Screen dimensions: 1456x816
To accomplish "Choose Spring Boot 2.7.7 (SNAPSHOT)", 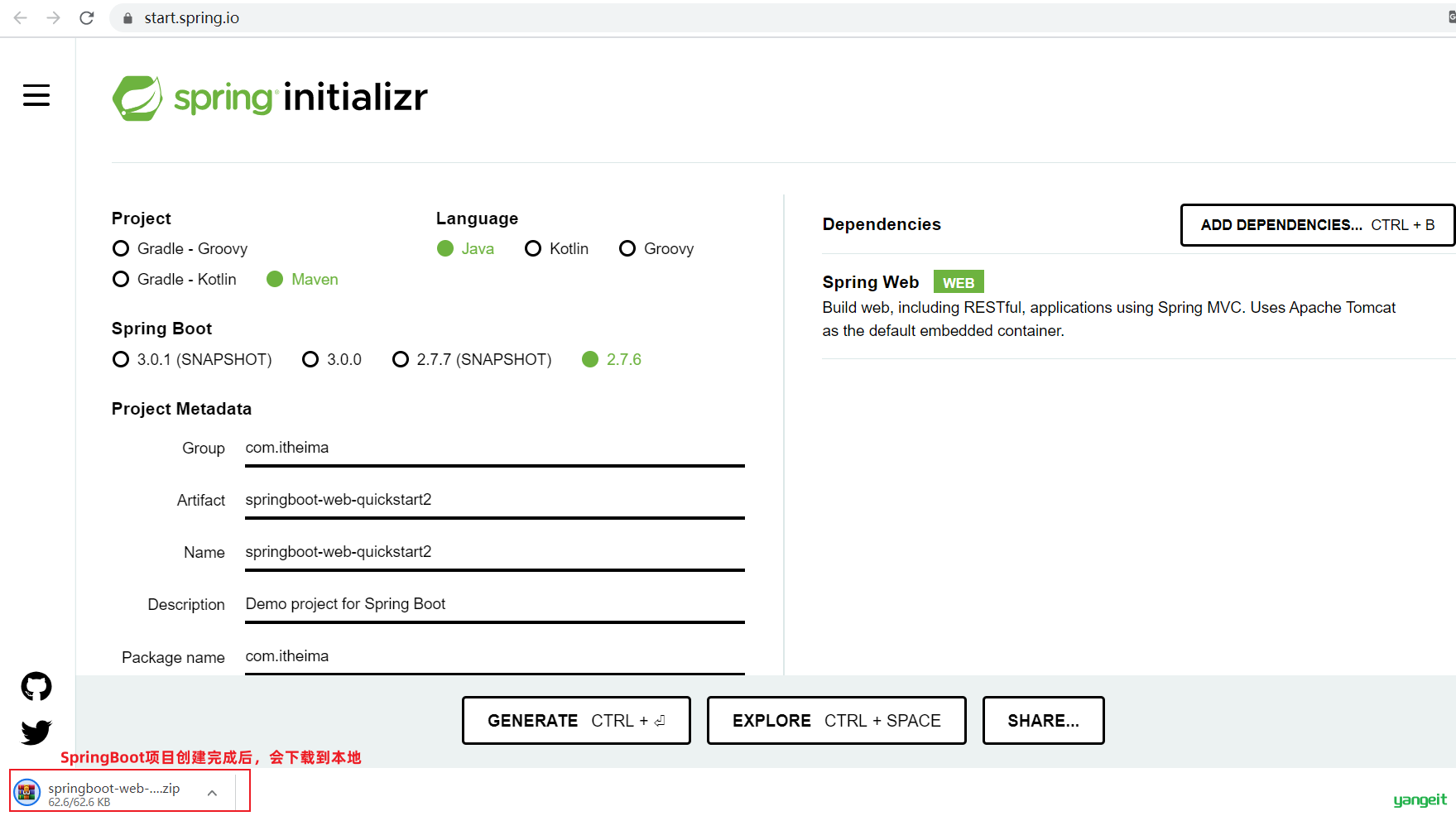I will (472, 359).
